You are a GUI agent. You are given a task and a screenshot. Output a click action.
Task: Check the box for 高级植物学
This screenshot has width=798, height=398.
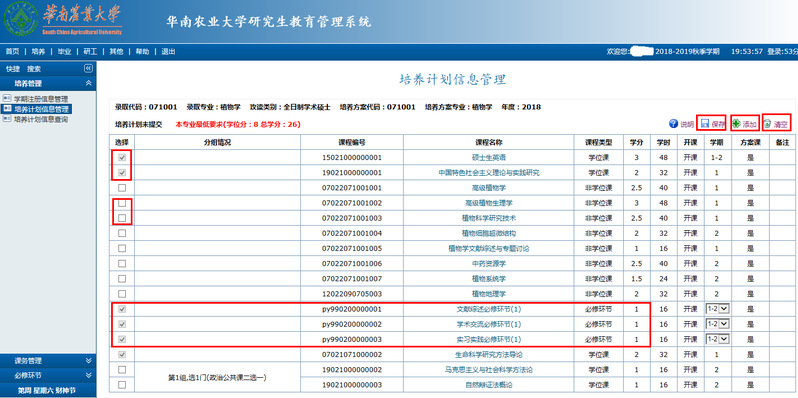pyautogui.click(x=122, y=188)
